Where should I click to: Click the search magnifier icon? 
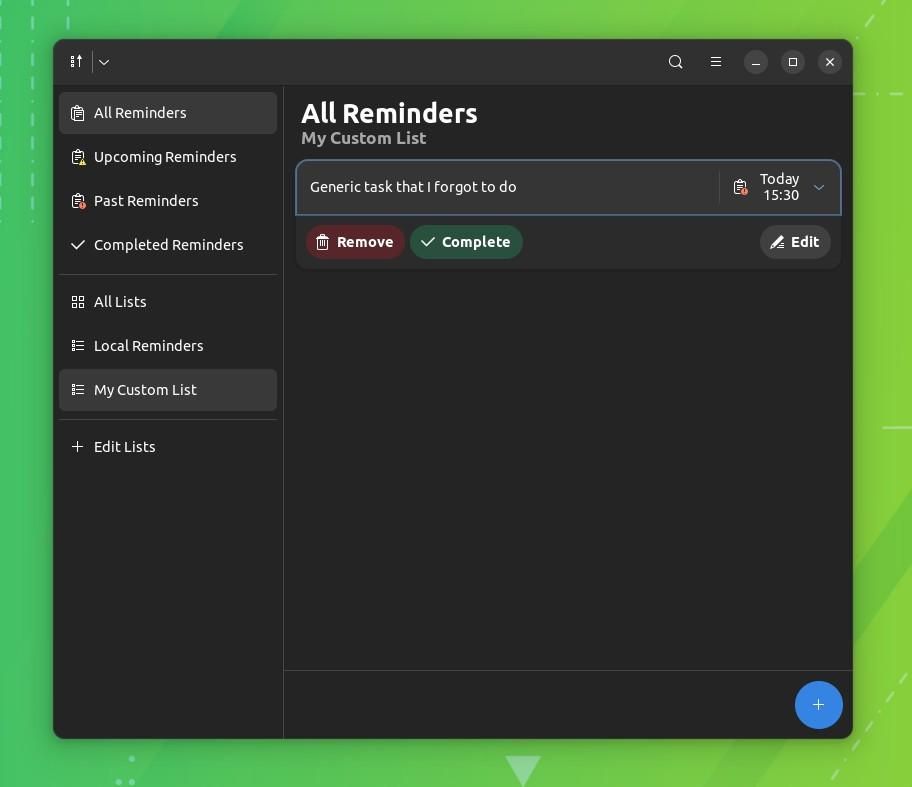pyautogui.click(x=675, y=61)
